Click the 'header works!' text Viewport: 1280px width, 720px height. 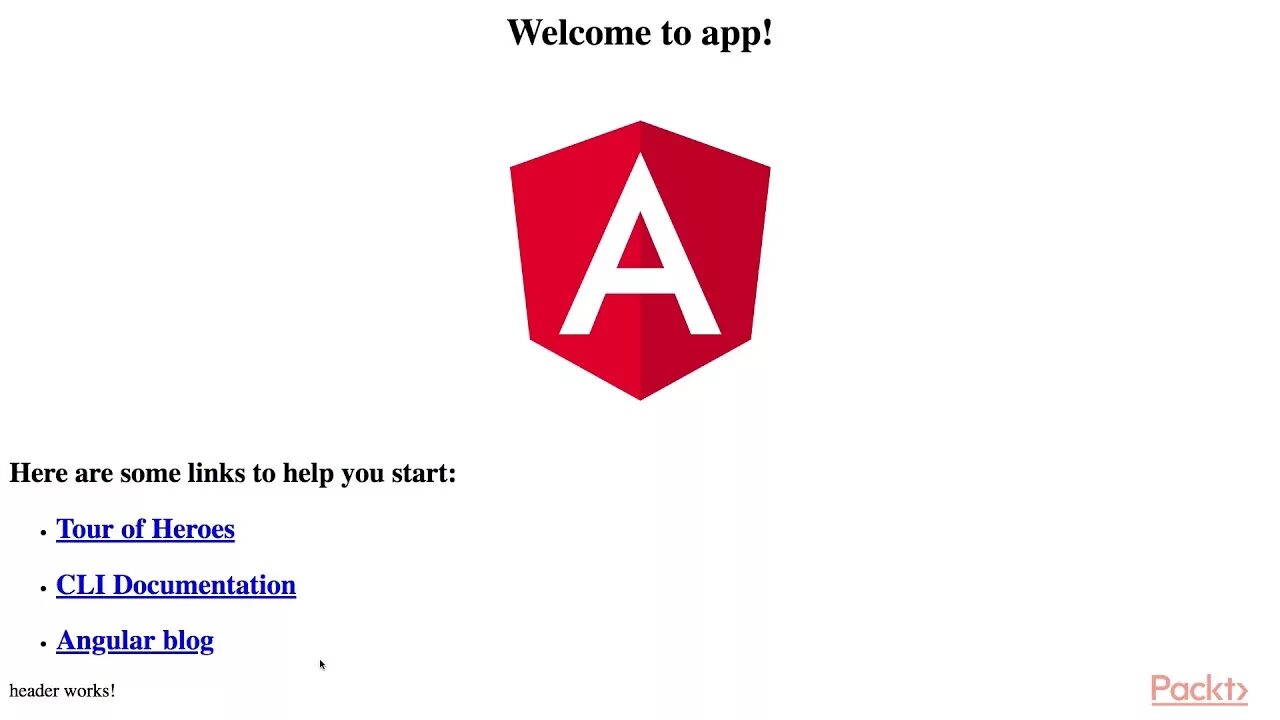[62, 691]
